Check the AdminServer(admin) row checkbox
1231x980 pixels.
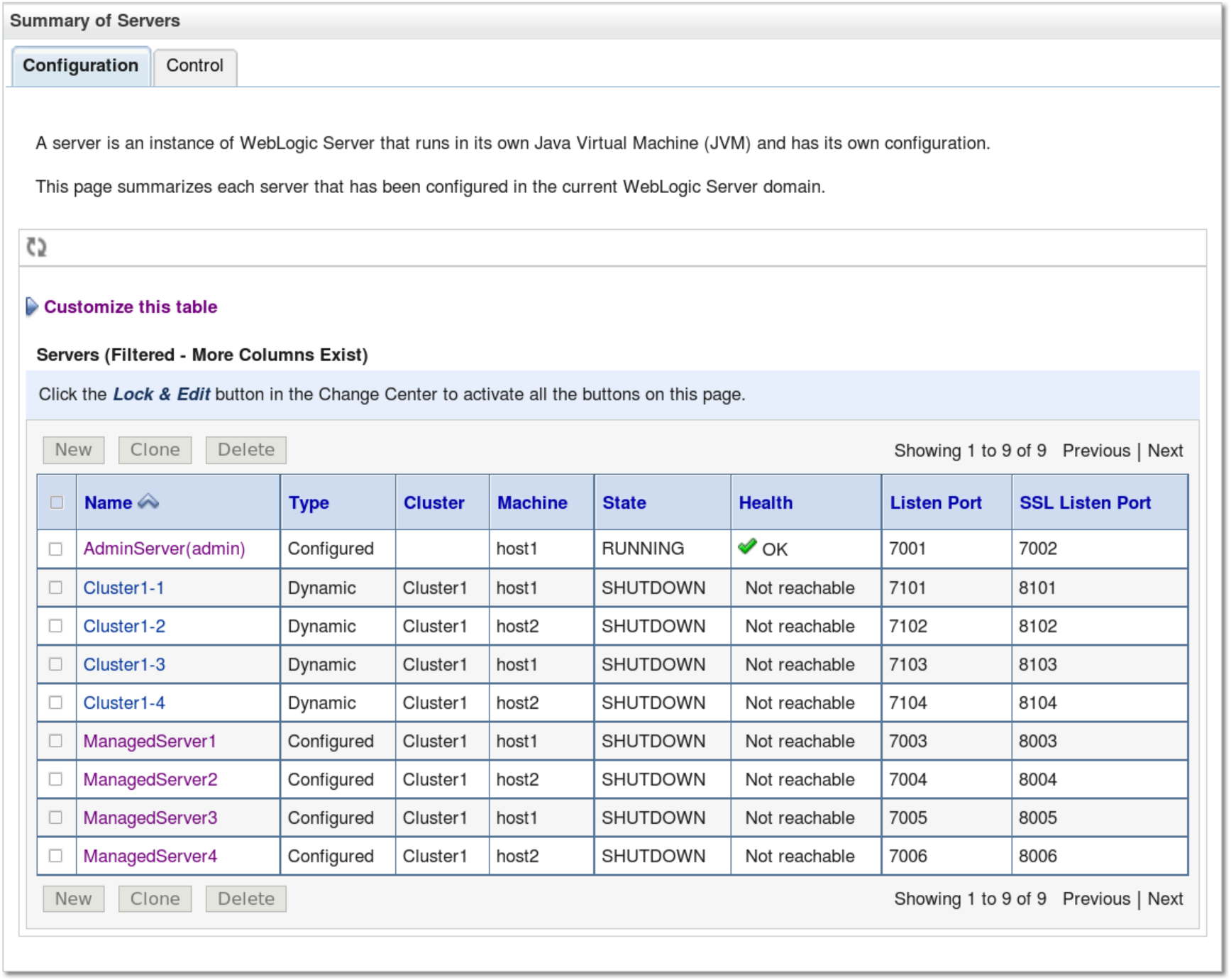[x=55, y=549]
